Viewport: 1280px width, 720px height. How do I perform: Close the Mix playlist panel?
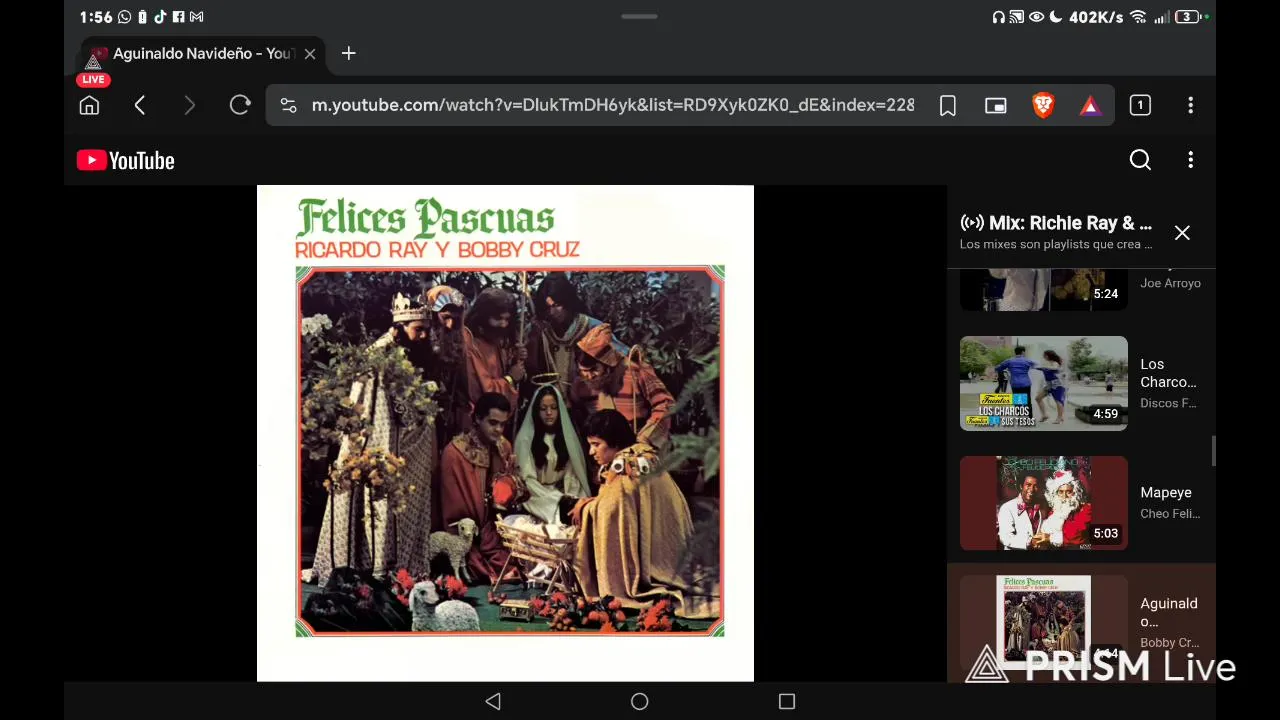pyautogui.click(x=1182, y=233)
